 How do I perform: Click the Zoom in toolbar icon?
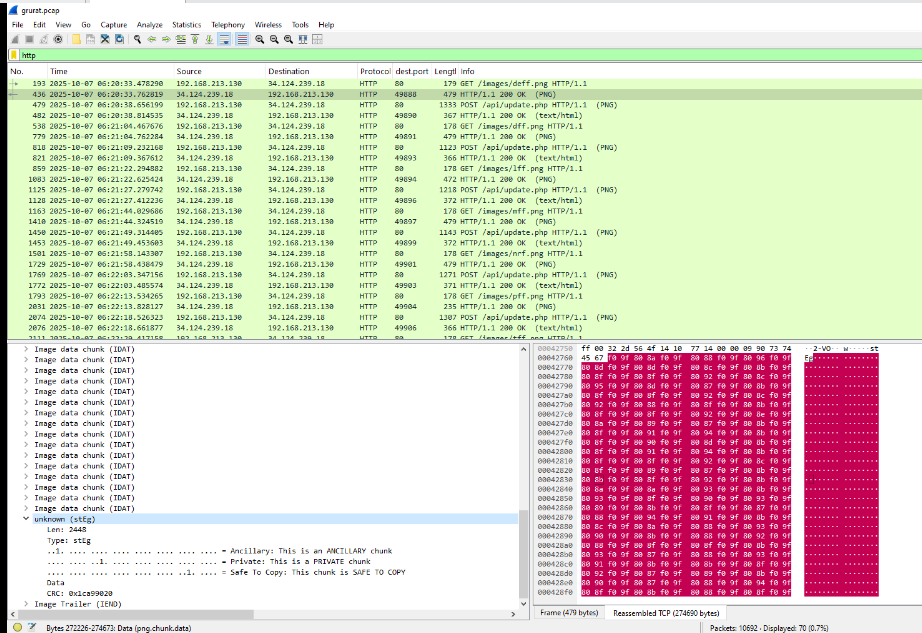259,39
